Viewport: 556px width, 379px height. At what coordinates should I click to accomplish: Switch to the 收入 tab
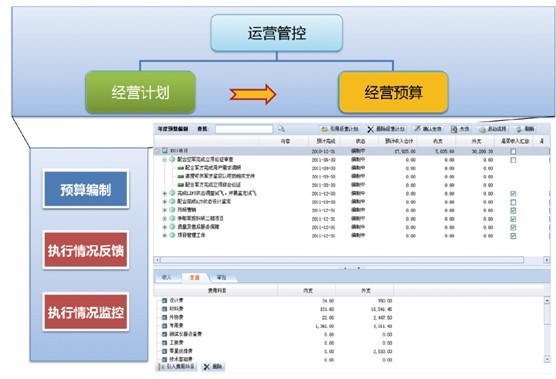[x=166, y=278]
